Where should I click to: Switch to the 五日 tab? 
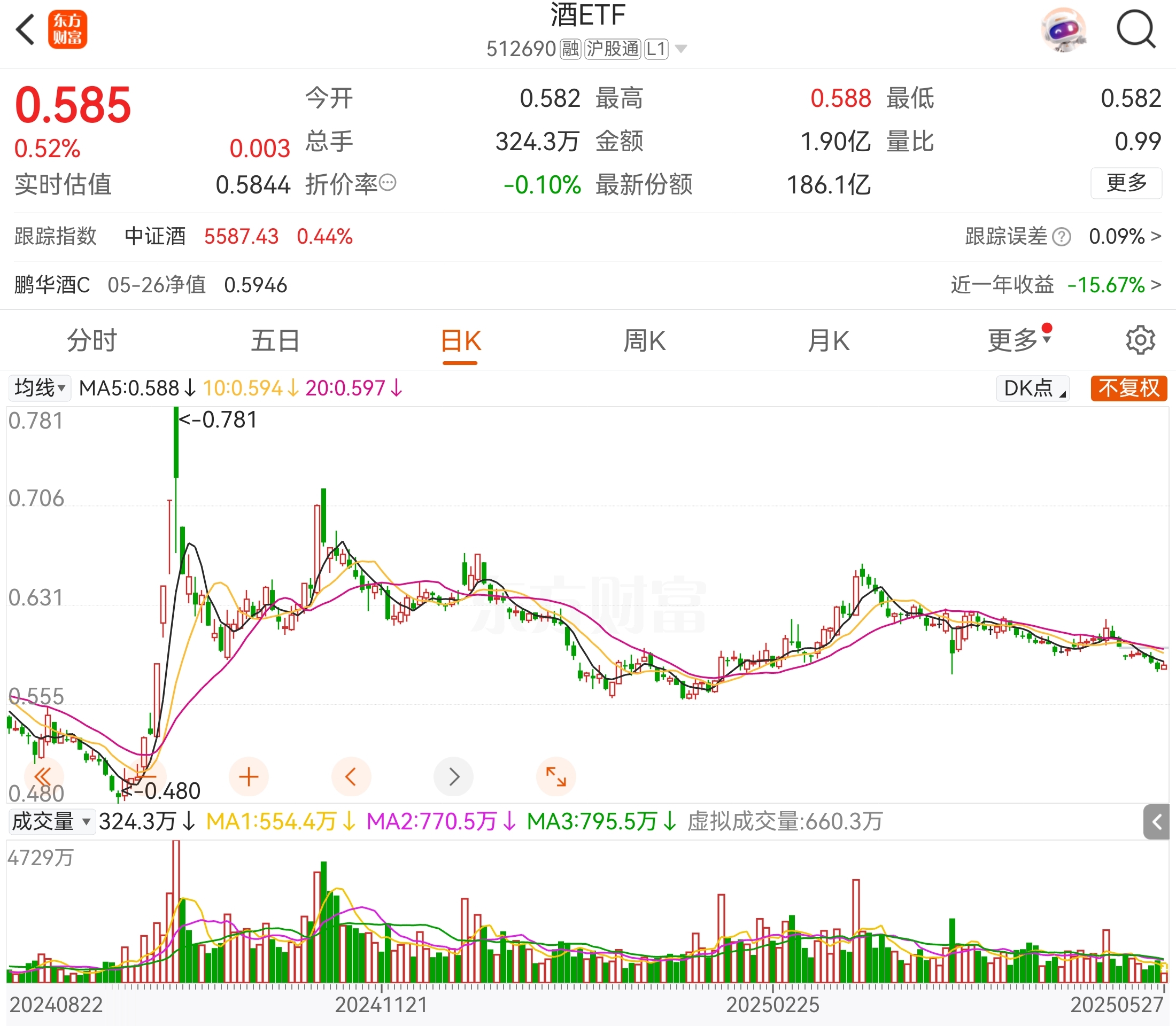pos(275,341)
